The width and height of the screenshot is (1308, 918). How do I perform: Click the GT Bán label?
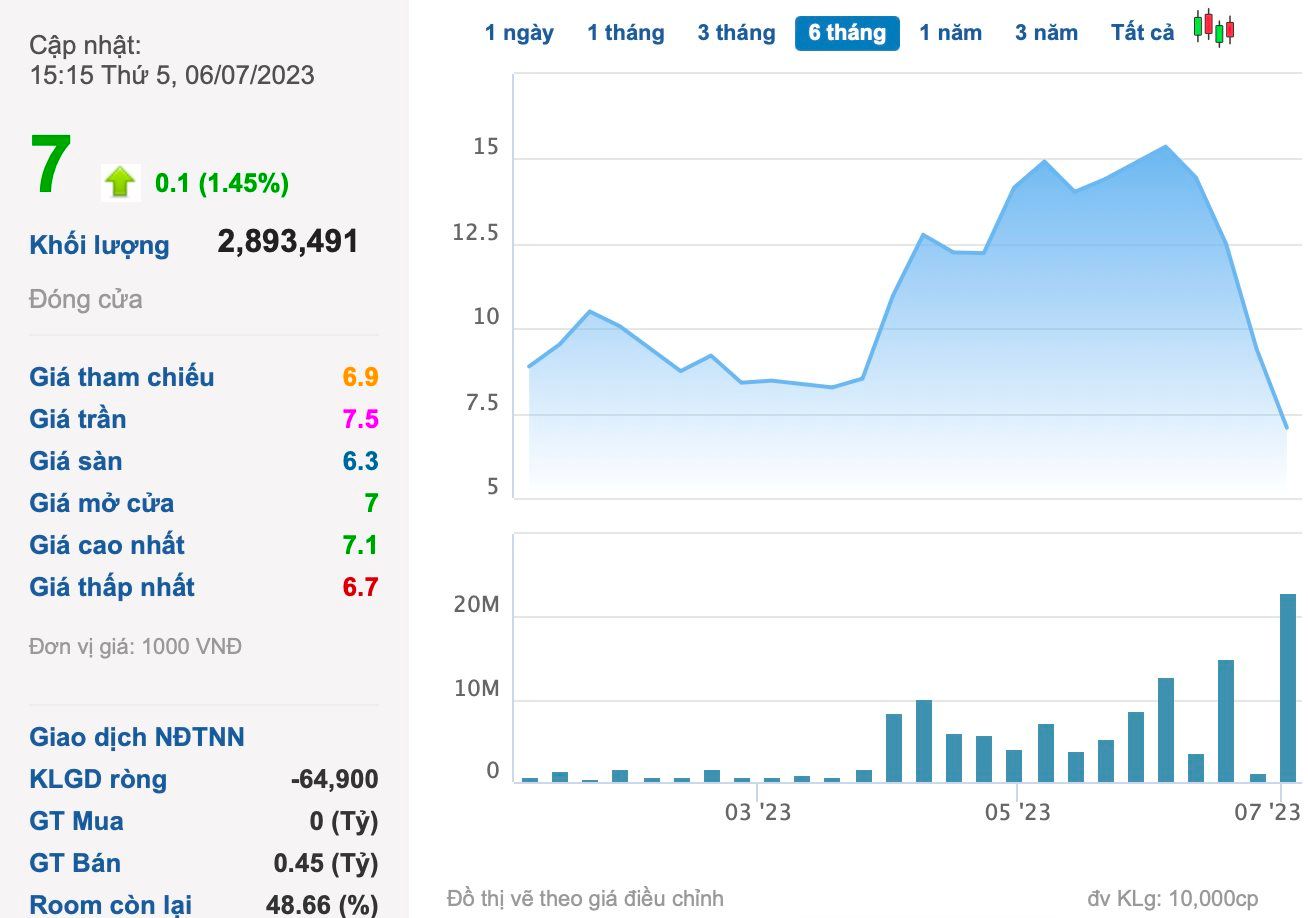click(x=75, y=863)
